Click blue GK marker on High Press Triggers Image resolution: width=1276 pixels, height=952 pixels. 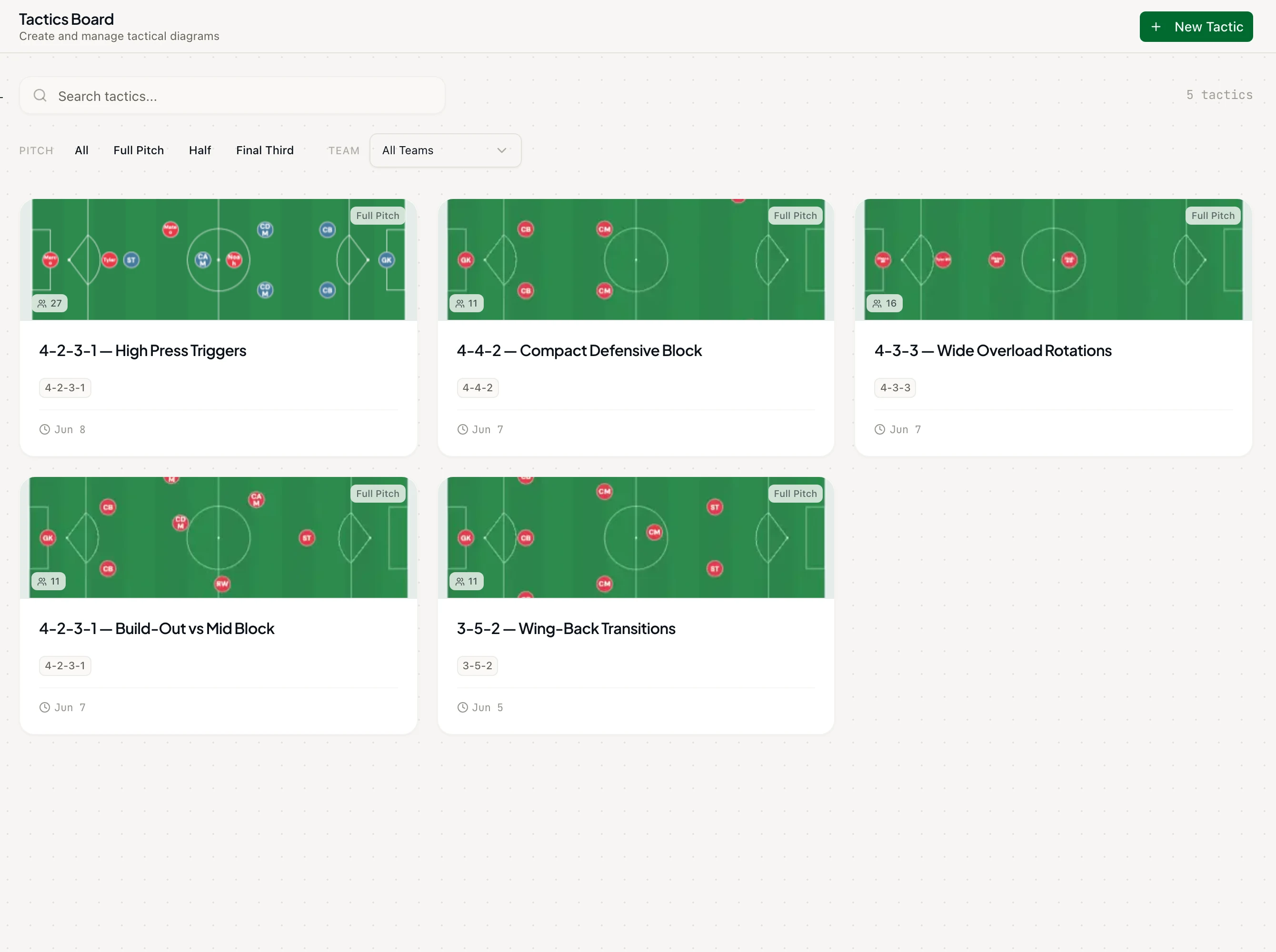pyautogui.click(x=386, y=260)
